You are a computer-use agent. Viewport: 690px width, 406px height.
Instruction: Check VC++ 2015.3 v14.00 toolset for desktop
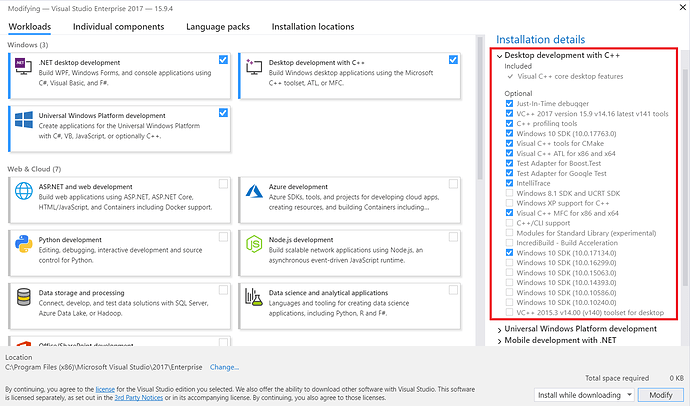(509, 312)
